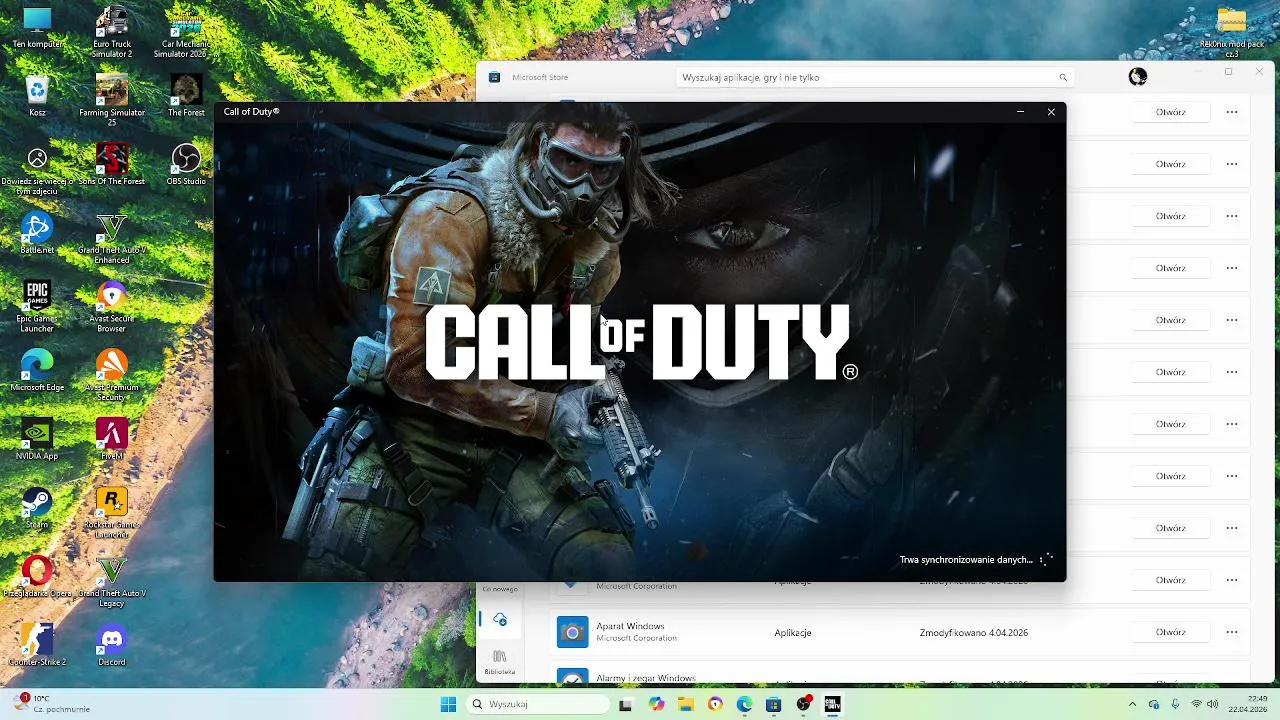Open the weather widget on the taskbar
The image size is (1280, 720).
tap(52, 704)
